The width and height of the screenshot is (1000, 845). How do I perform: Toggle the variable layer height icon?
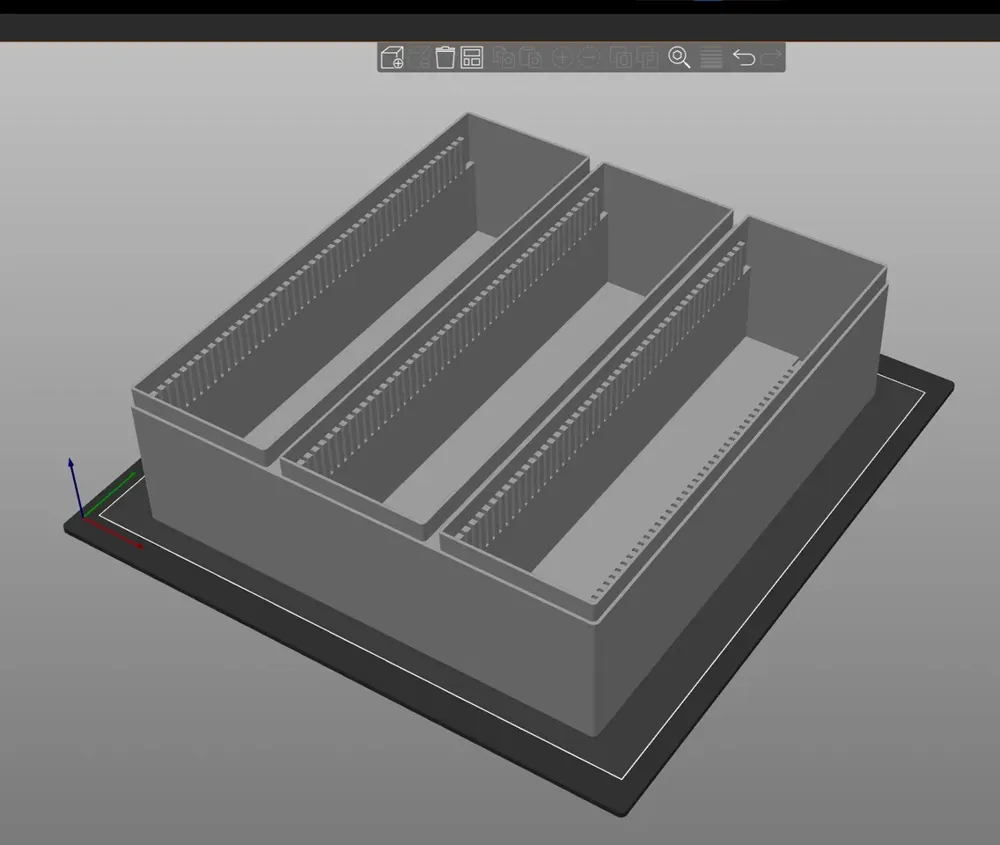[711, 57]
